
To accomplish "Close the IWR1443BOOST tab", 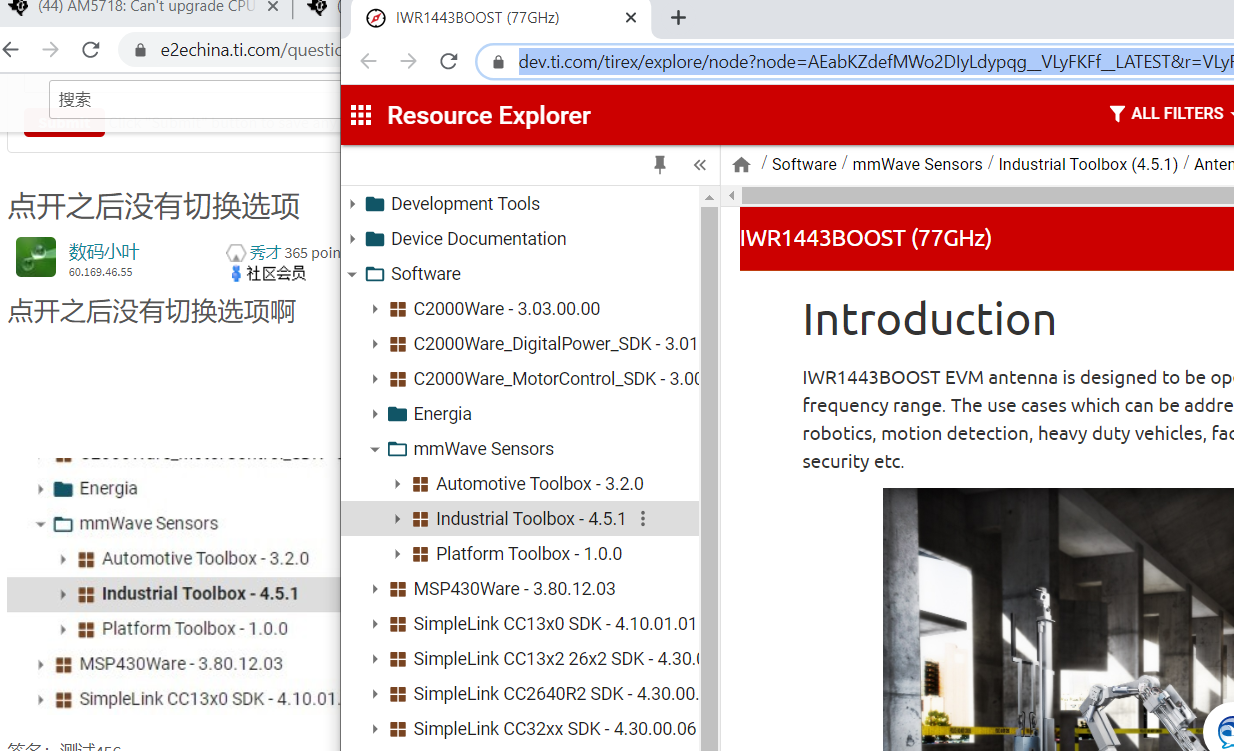I will click(x=631, y=18).
